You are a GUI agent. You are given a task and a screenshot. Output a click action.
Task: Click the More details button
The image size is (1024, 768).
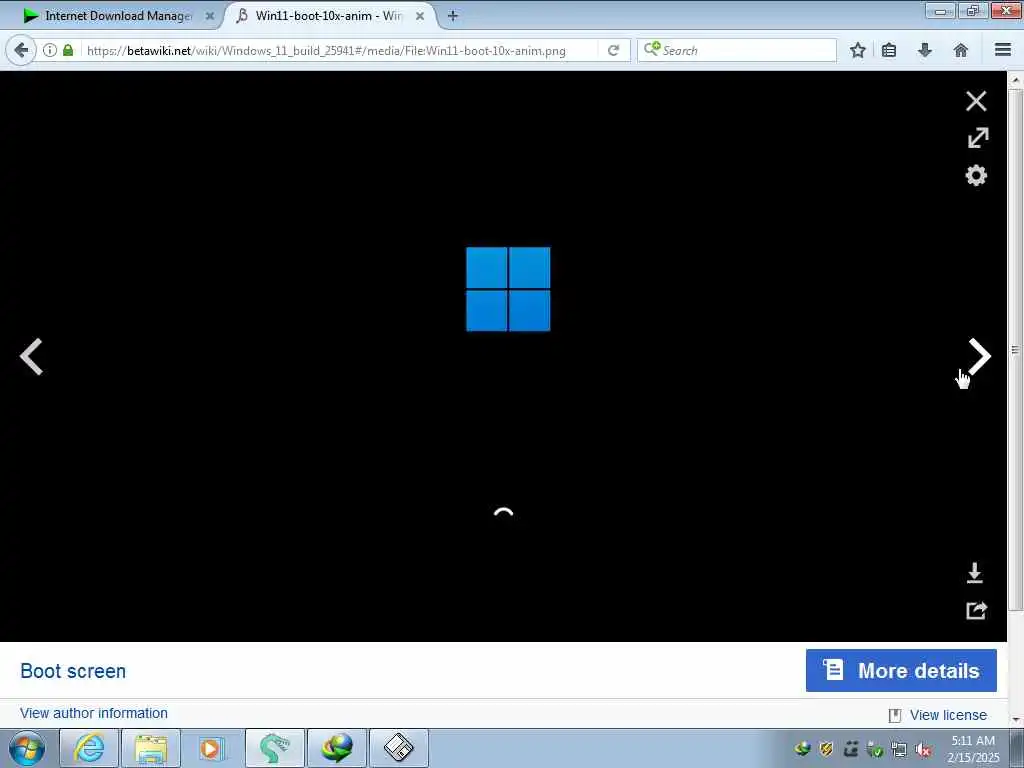pos(901,670)
